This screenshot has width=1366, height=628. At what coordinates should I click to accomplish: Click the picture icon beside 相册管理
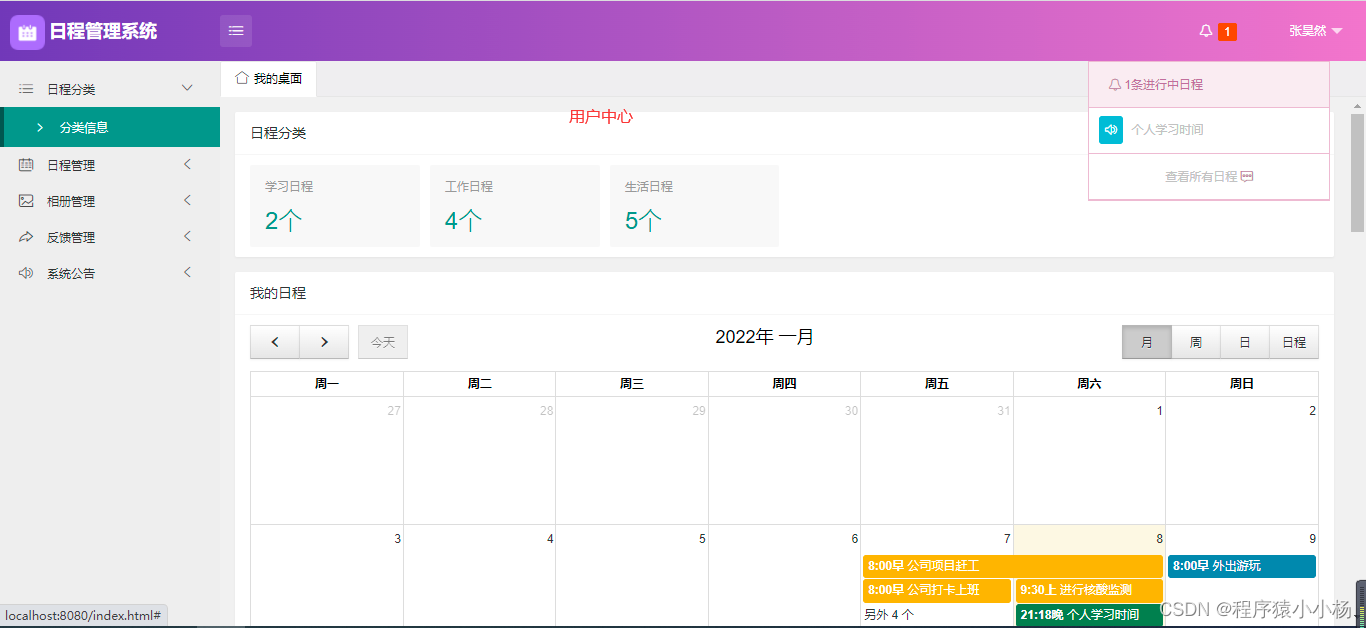pos(26,201)
